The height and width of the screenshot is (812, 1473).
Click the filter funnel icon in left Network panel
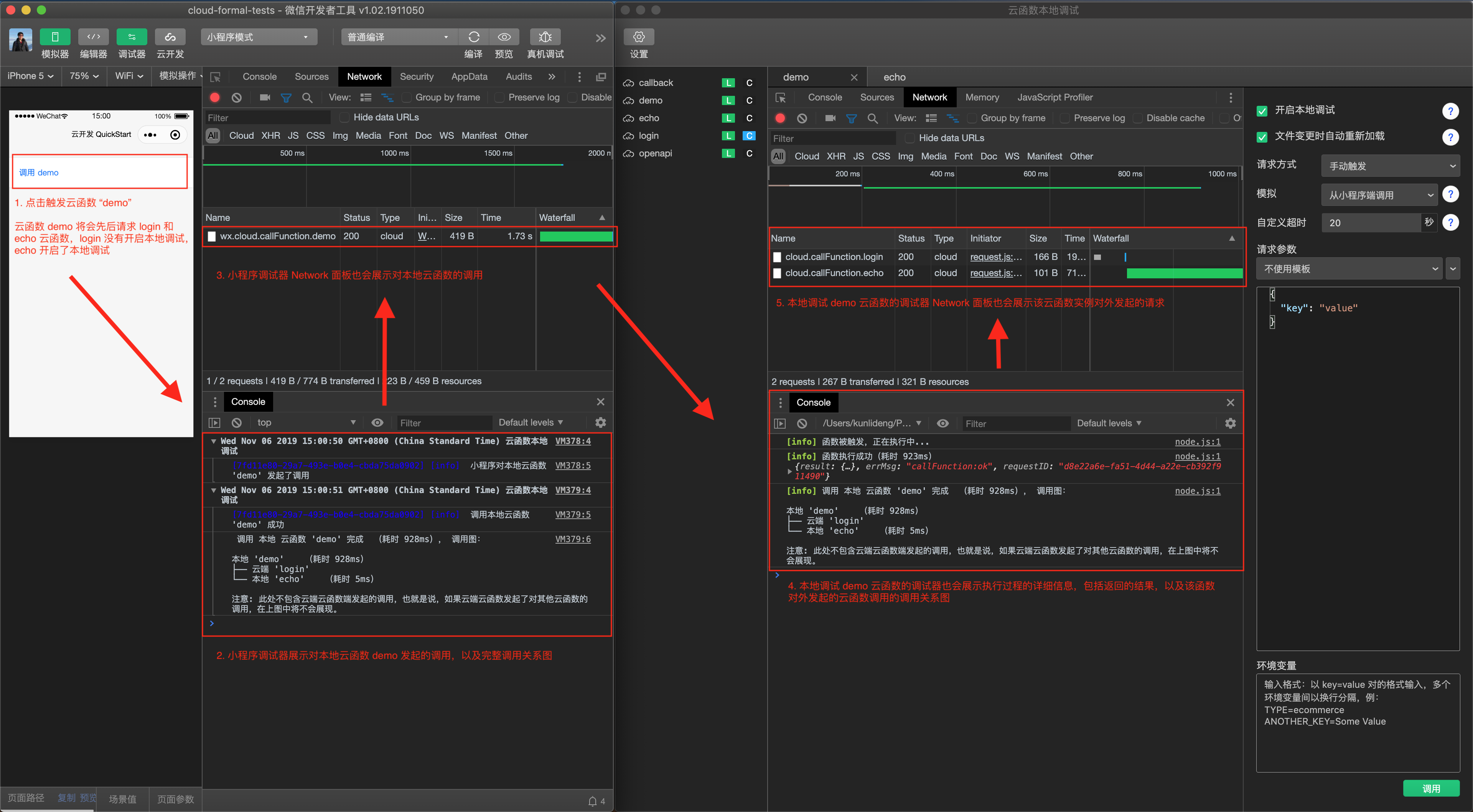(286, 98)
